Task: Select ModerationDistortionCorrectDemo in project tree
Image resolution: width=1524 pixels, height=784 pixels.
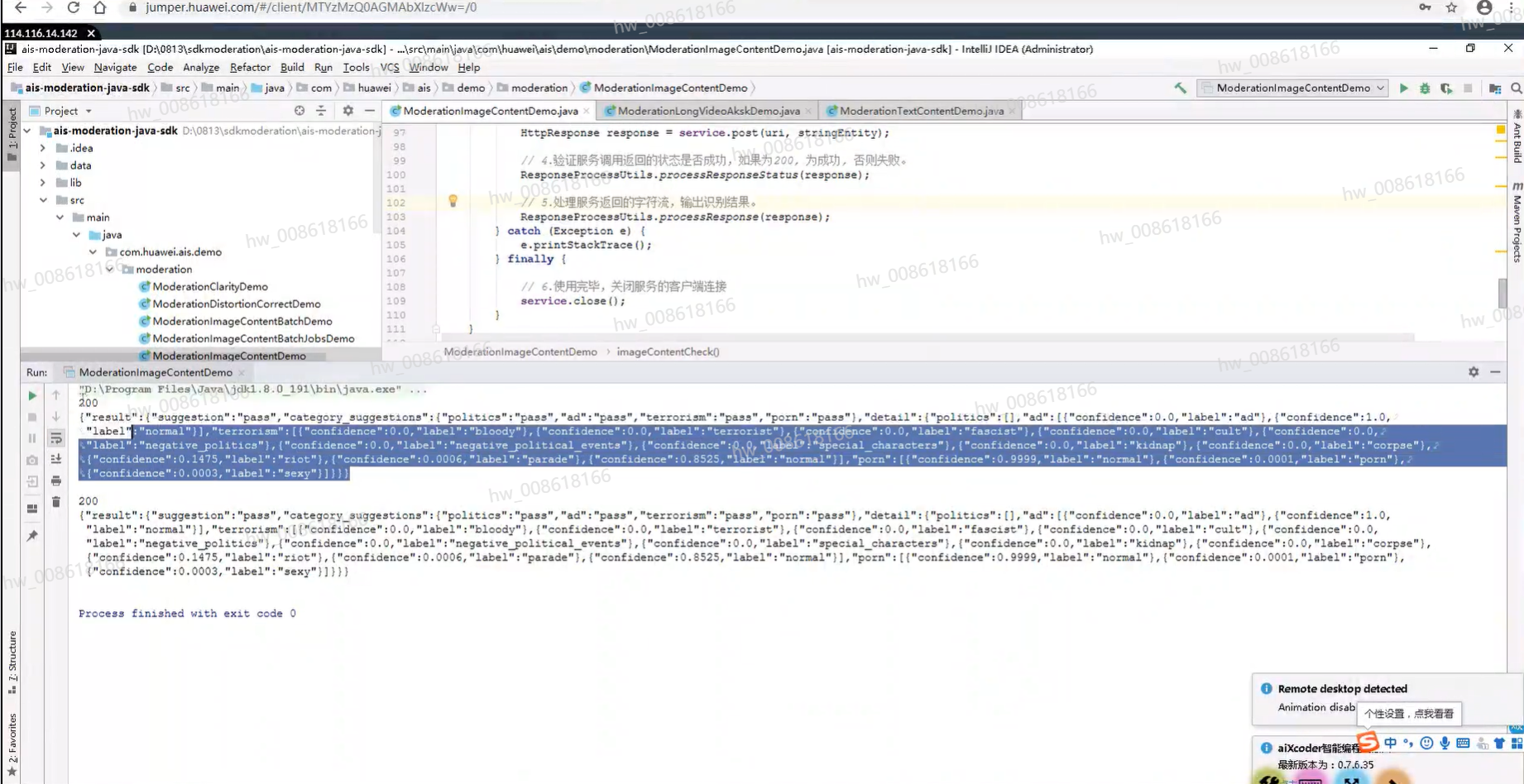Action: [x=236, y=304]
